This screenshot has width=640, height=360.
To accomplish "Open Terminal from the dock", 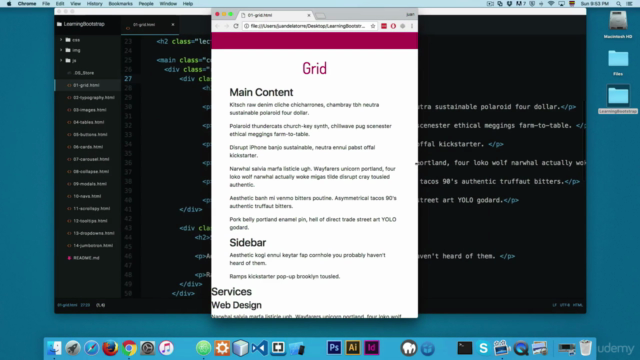I will click(x=464, y=348).
